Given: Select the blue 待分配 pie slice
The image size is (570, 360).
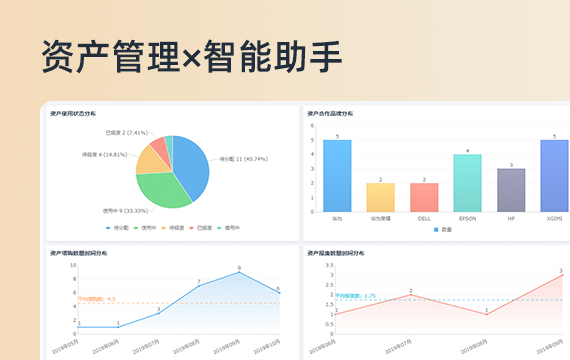Looking at the screenshot, I should pos(191,165).
